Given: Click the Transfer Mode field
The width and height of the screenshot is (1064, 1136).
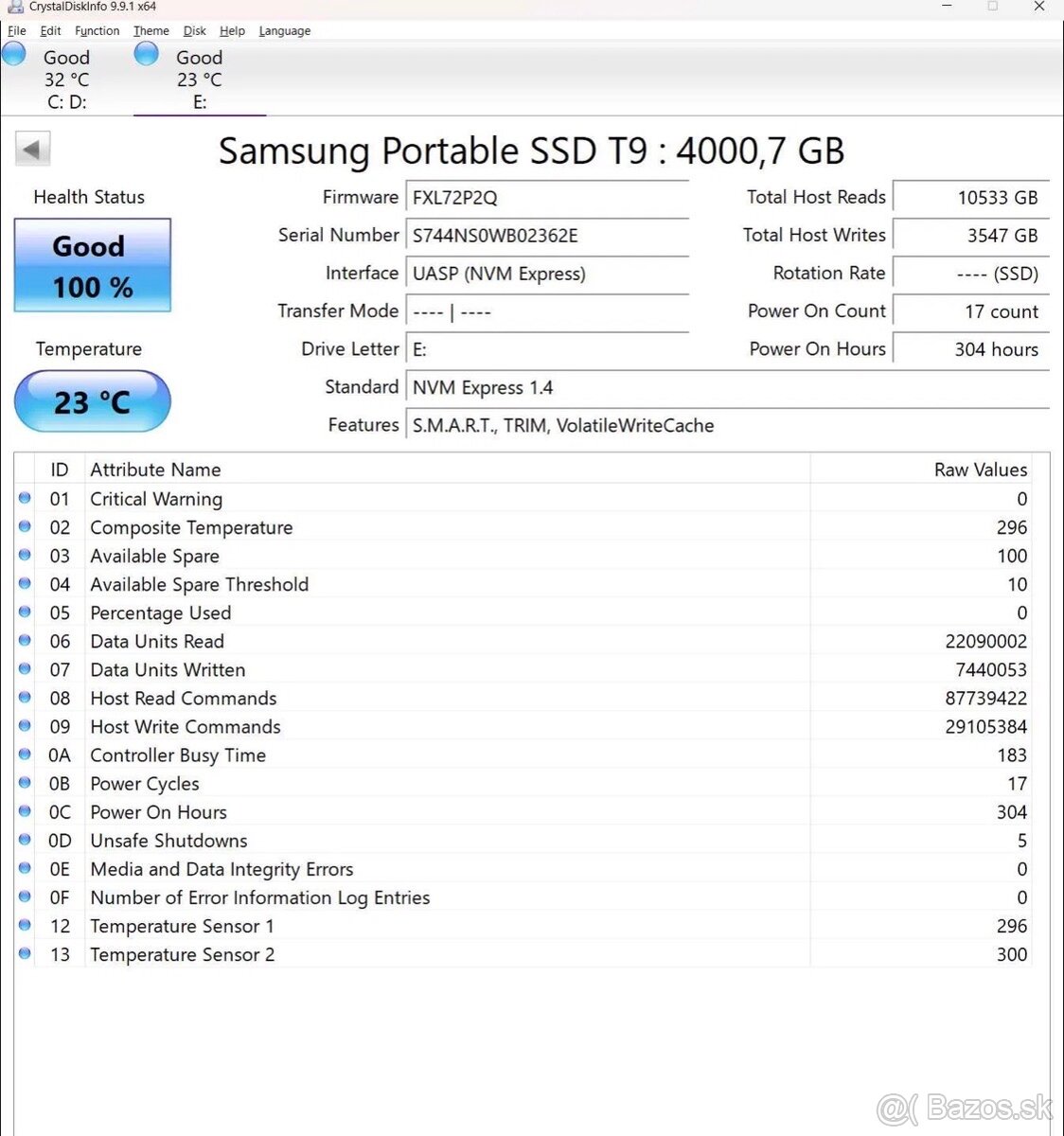Looking at the screenshot, I should pos(547,311).
